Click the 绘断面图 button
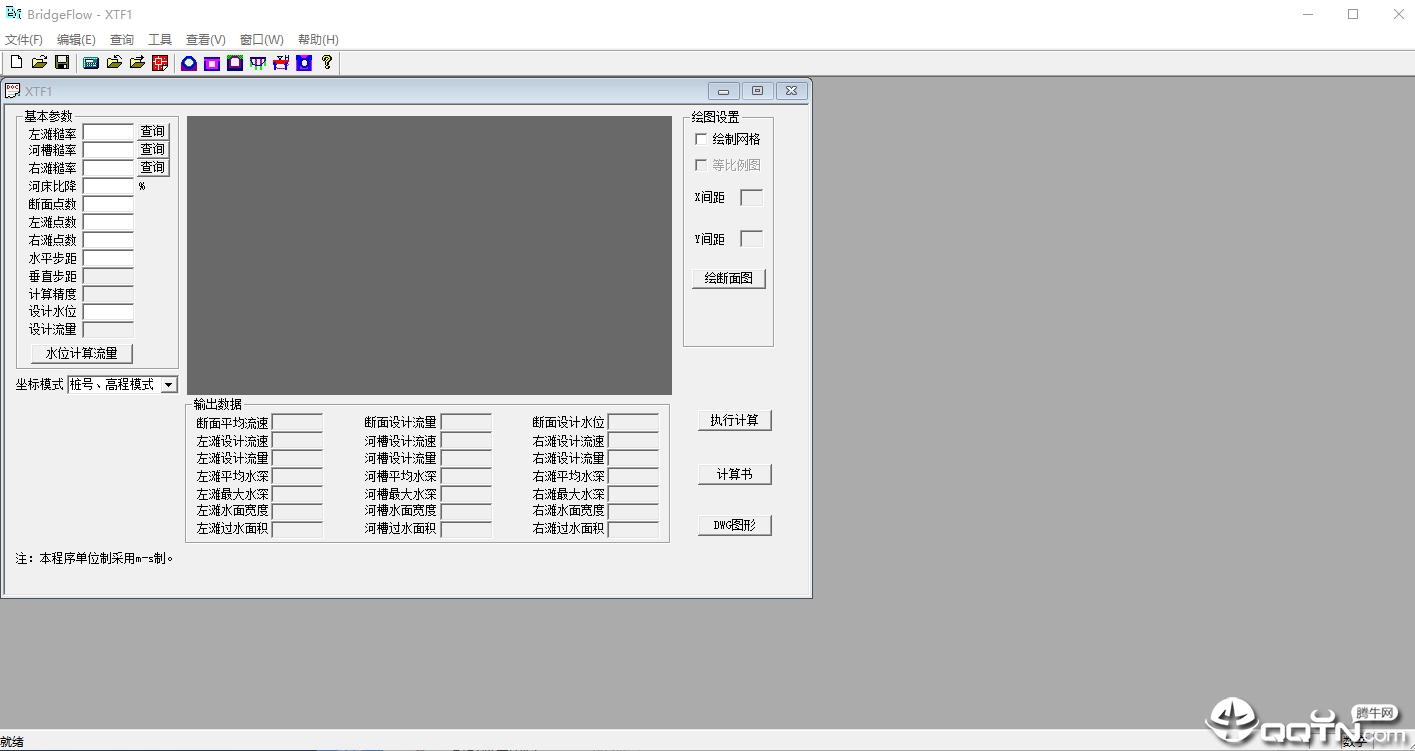1415x751 pixels. (x=729, y=278)
